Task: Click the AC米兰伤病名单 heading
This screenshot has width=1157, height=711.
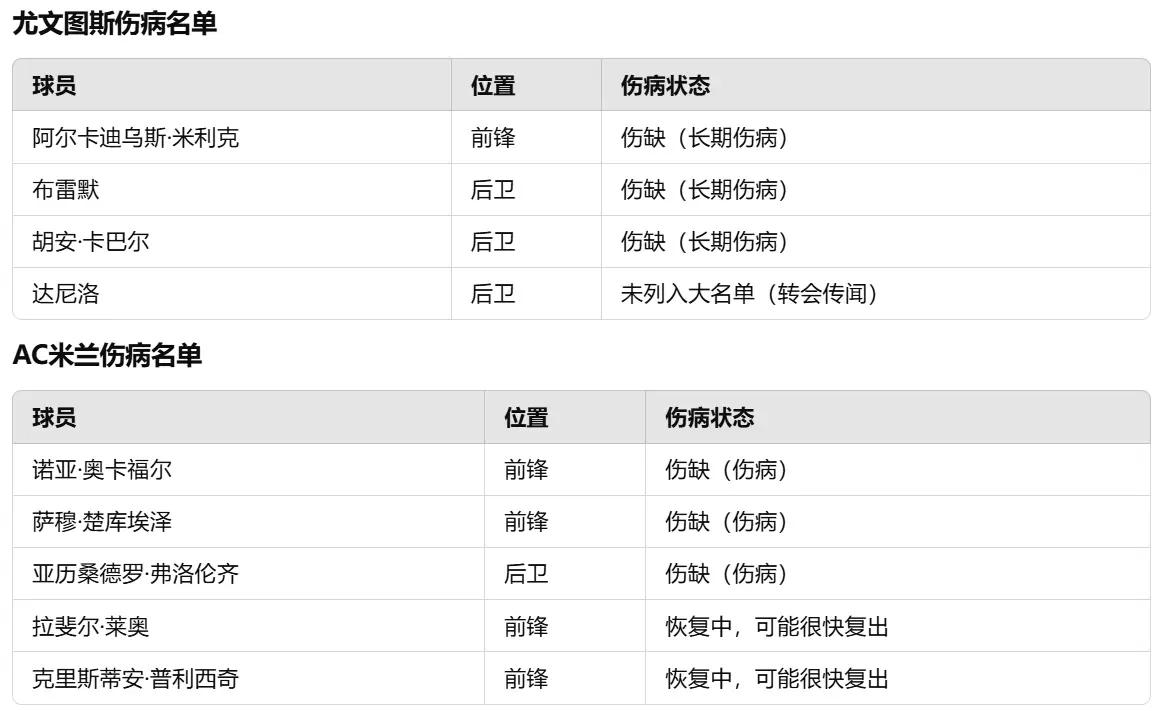Action: tap(107, 356)
